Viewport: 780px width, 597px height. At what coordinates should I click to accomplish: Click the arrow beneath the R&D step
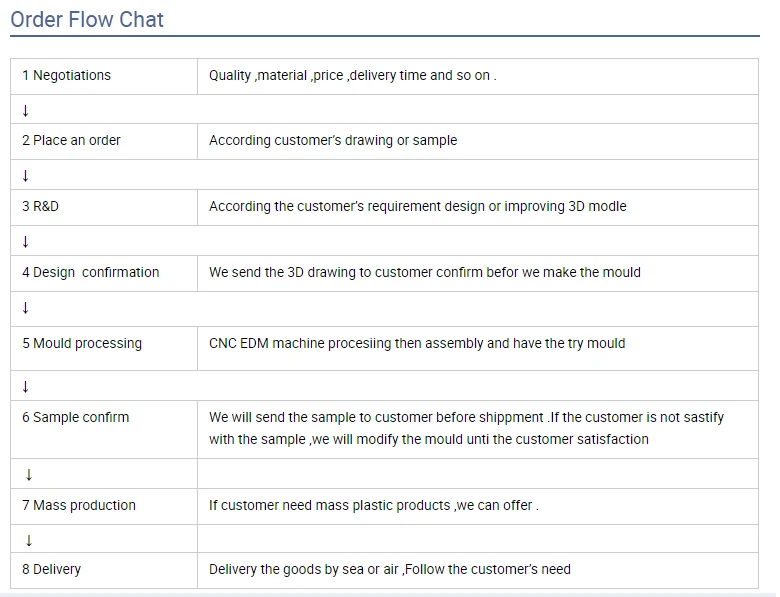pyautogui.click(x=25, y=242)
